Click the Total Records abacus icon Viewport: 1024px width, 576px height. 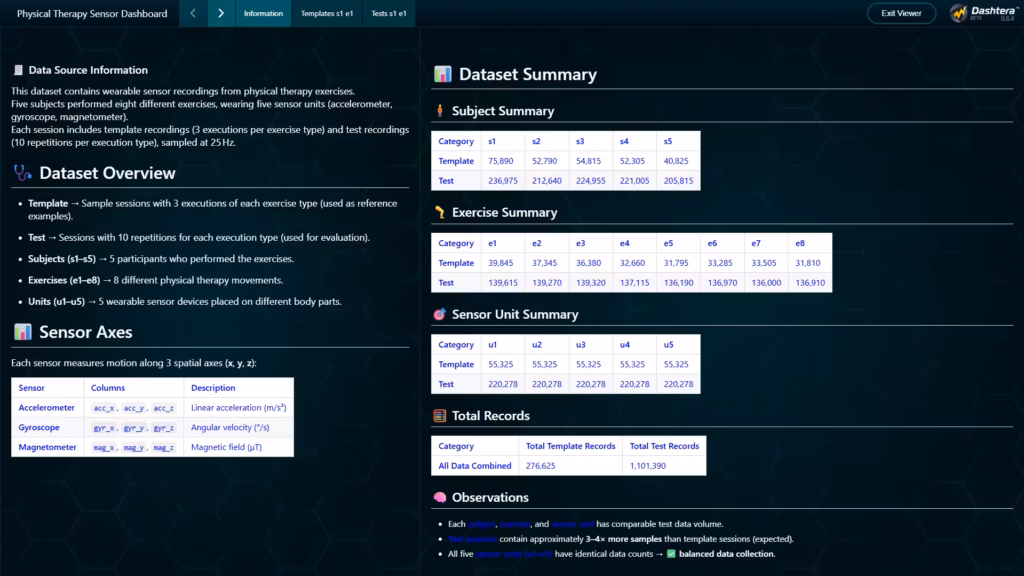[x=440, y=415]
